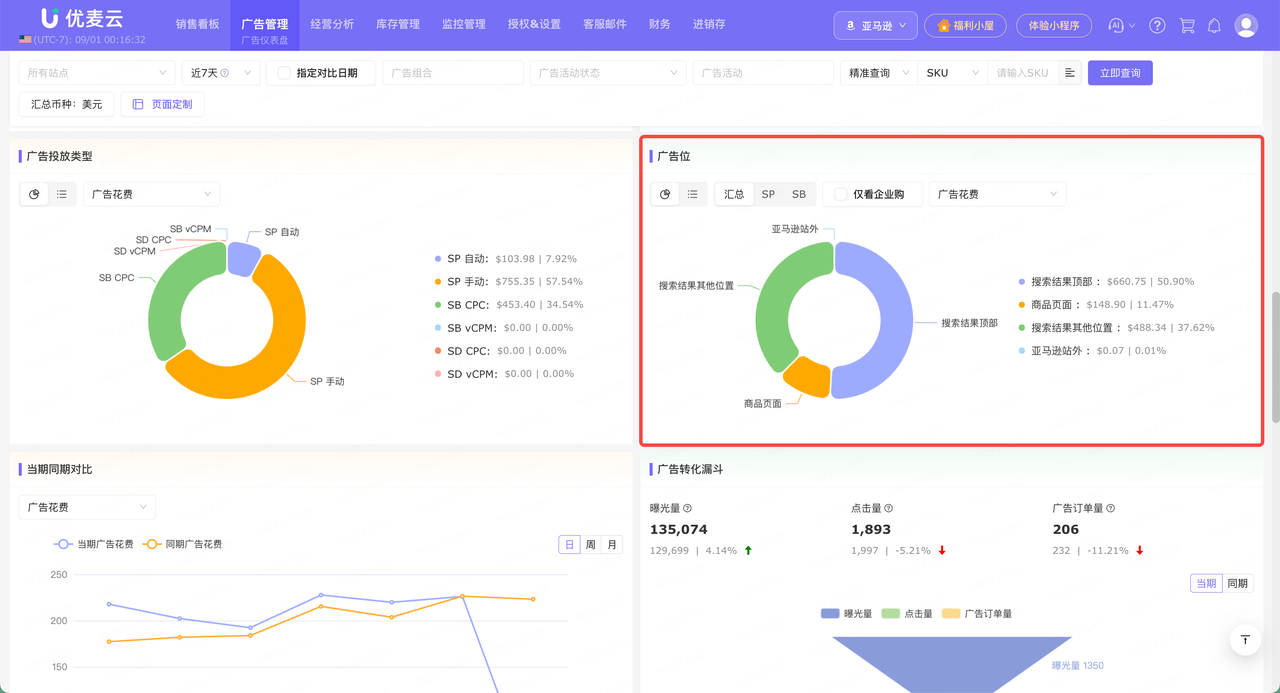Click the 汇总币种：美元 button
The width and height of the screenshot is (1280, 693).
67,104
